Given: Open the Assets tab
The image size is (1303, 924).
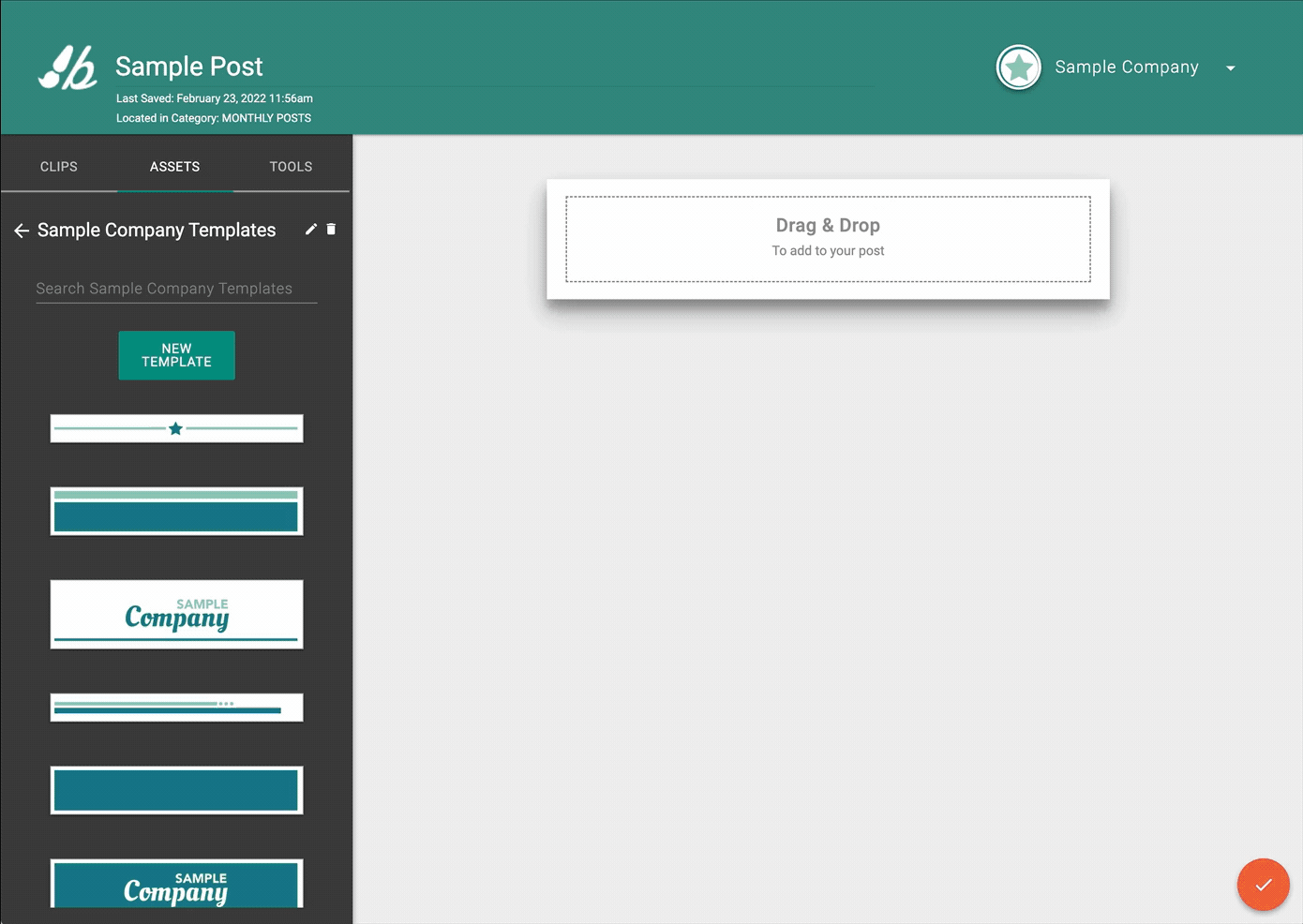Looking at the screenshot, I should [x=174, y=167].
